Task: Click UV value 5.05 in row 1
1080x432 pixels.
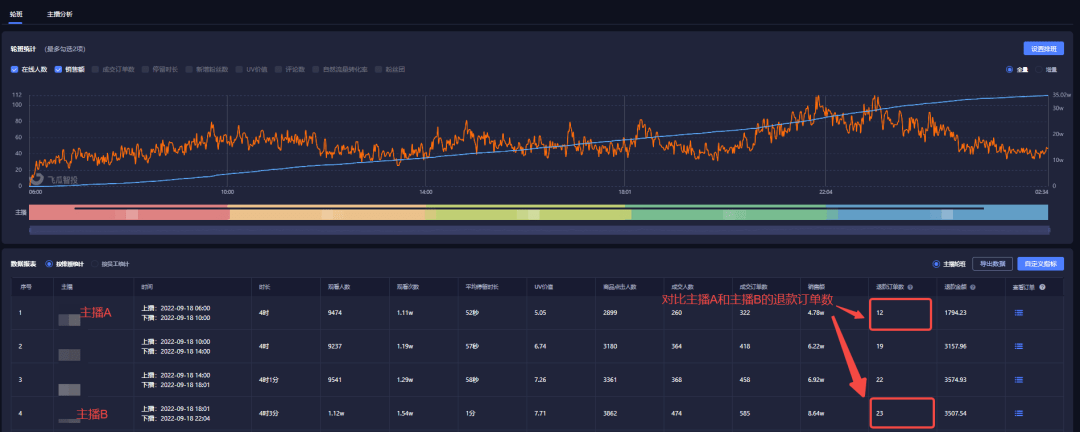Action: (x=541, y=313)
